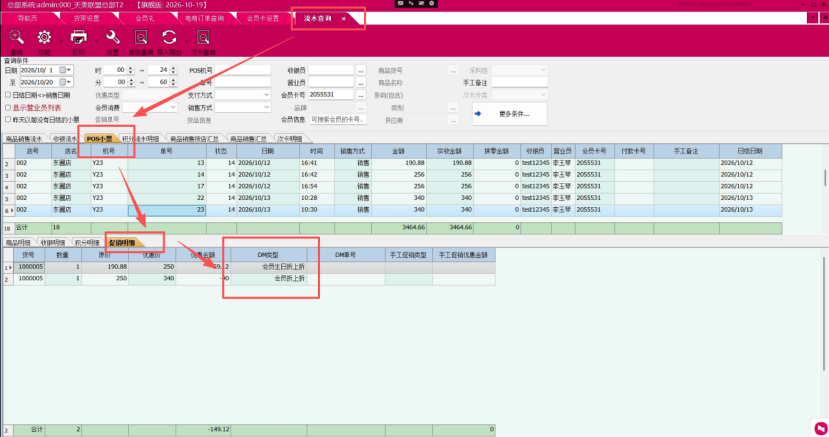Image resolution: width=829 pixels, height=437 pixels.
Task: Enable the 日结日期<>销售日期 checkbox
Action: click(x=8, y=95)
